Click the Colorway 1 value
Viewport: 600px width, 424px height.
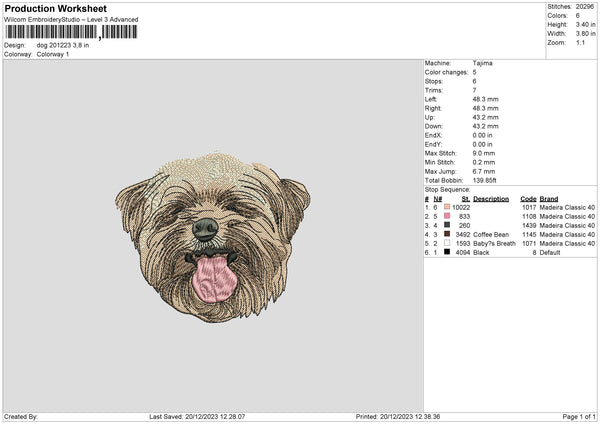[51, 54]
